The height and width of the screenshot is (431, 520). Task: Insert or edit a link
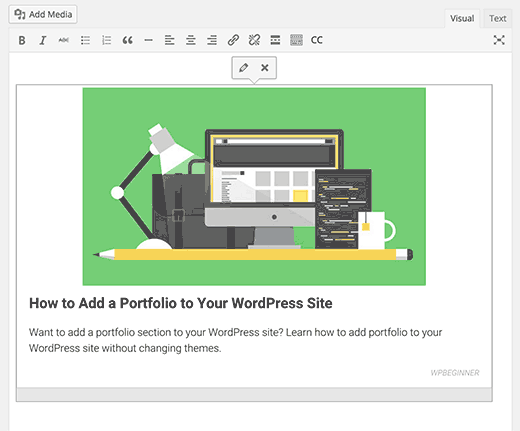(233, 40)
